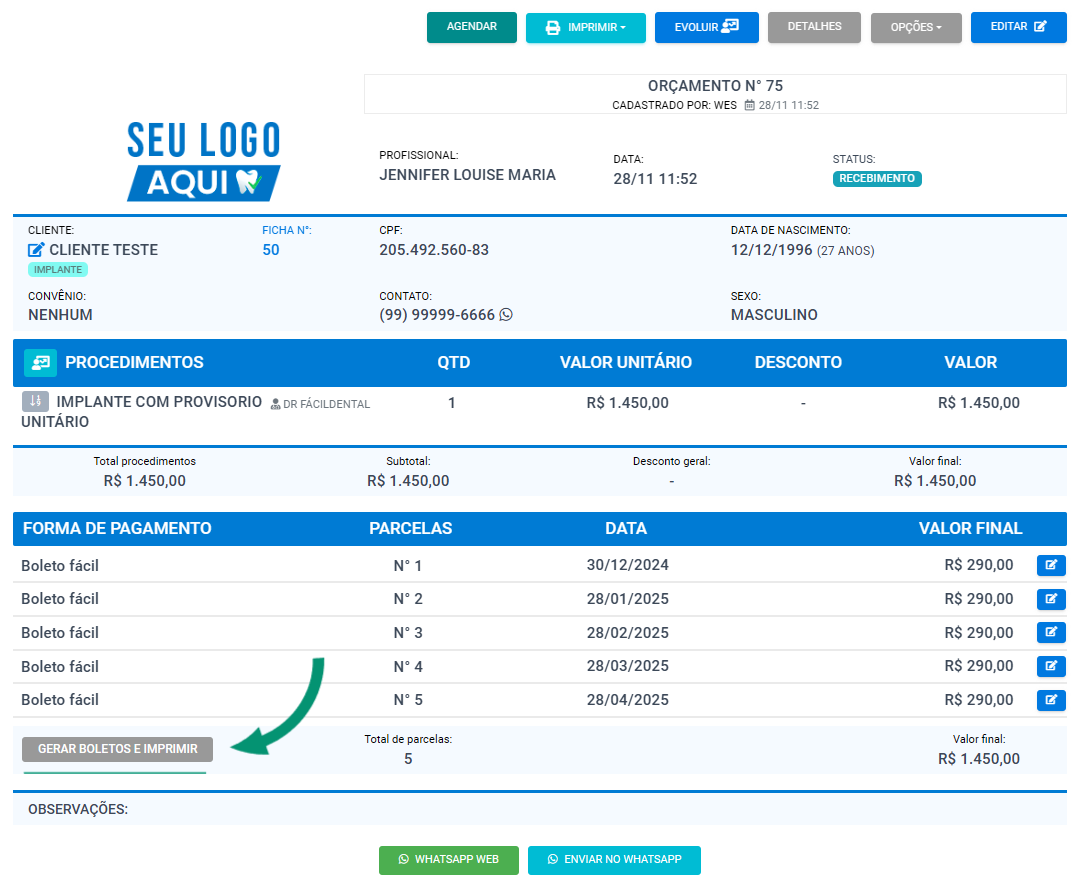
Task: Edit installment N° 1 payment
Action: point(1050,565)
